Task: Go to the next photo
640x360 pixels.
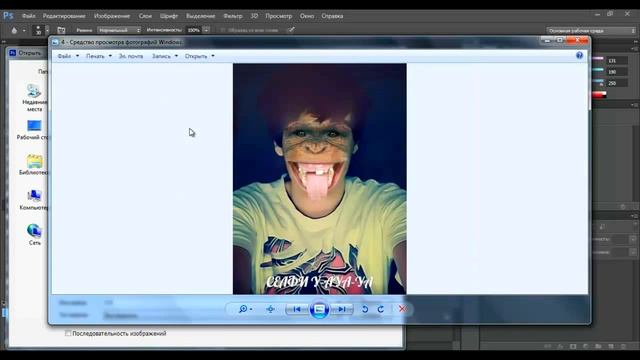Action: click(x=342, y=309)
